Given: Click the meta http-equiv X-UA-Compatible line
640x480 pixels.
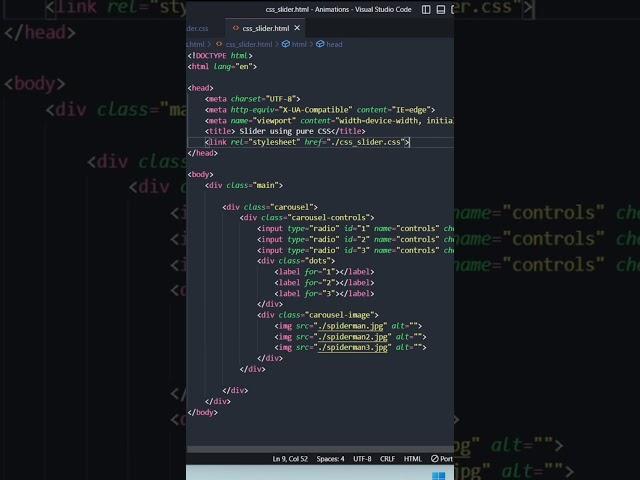Looking at the screenshot, I should (320, 110).
